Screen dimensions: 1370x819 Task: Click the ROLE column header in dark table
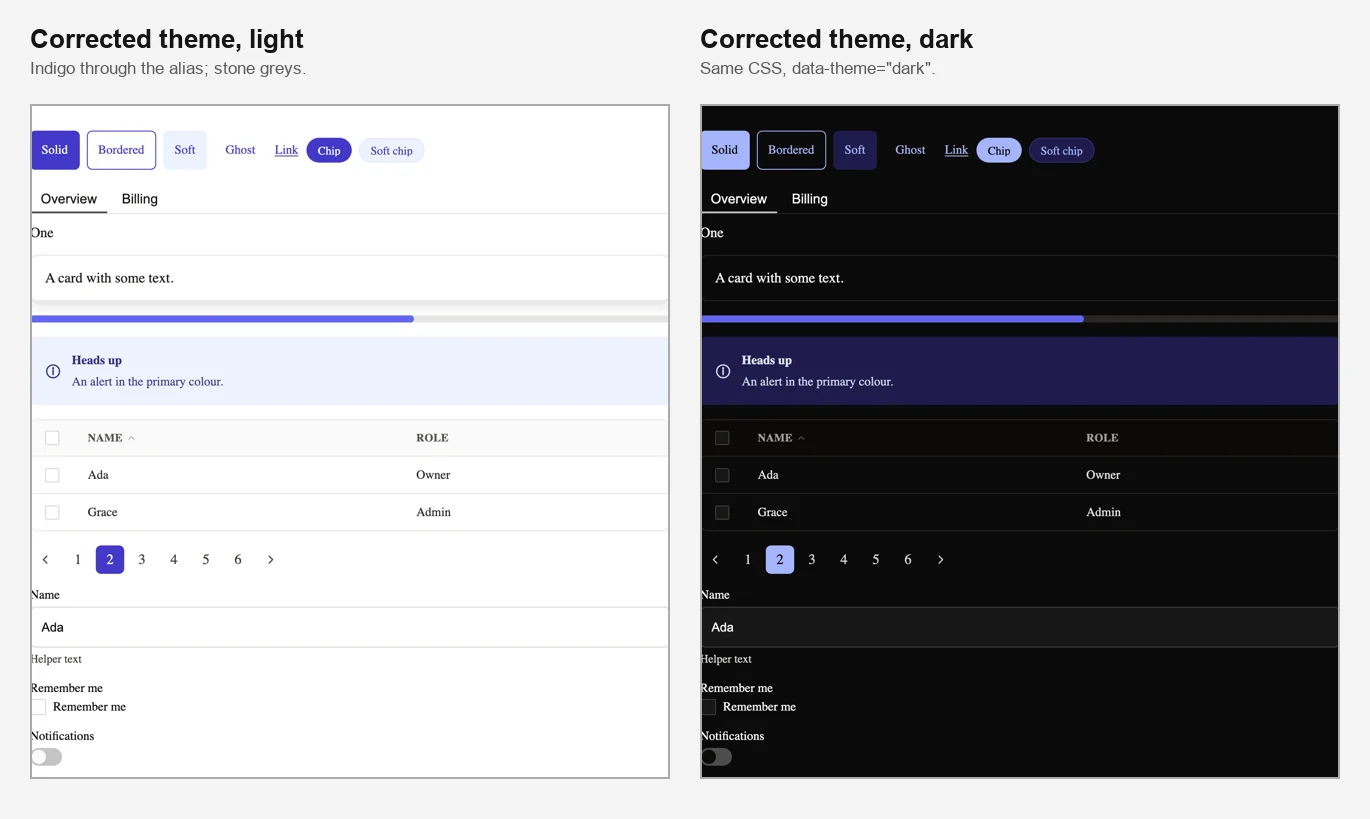[1102, 438]
